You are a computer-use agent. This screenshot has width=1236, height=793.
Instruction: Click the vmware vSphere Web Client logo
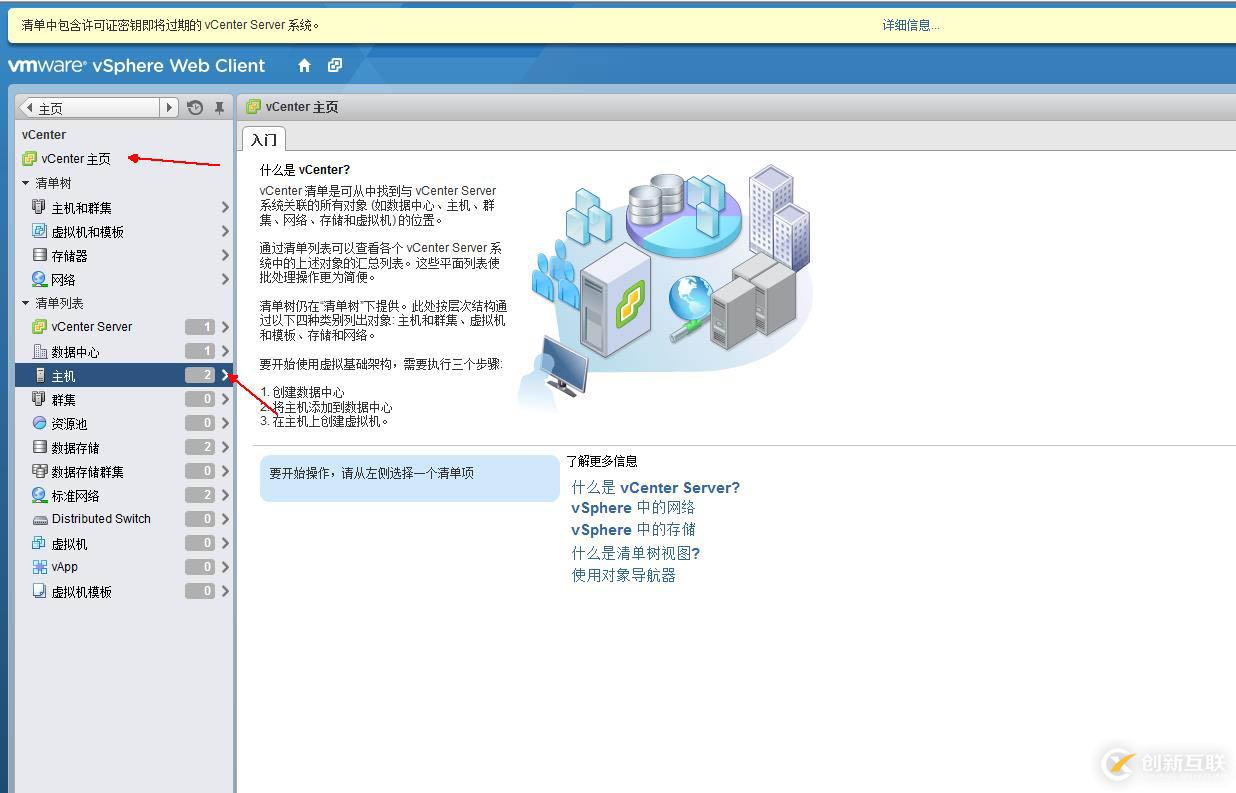137,66
